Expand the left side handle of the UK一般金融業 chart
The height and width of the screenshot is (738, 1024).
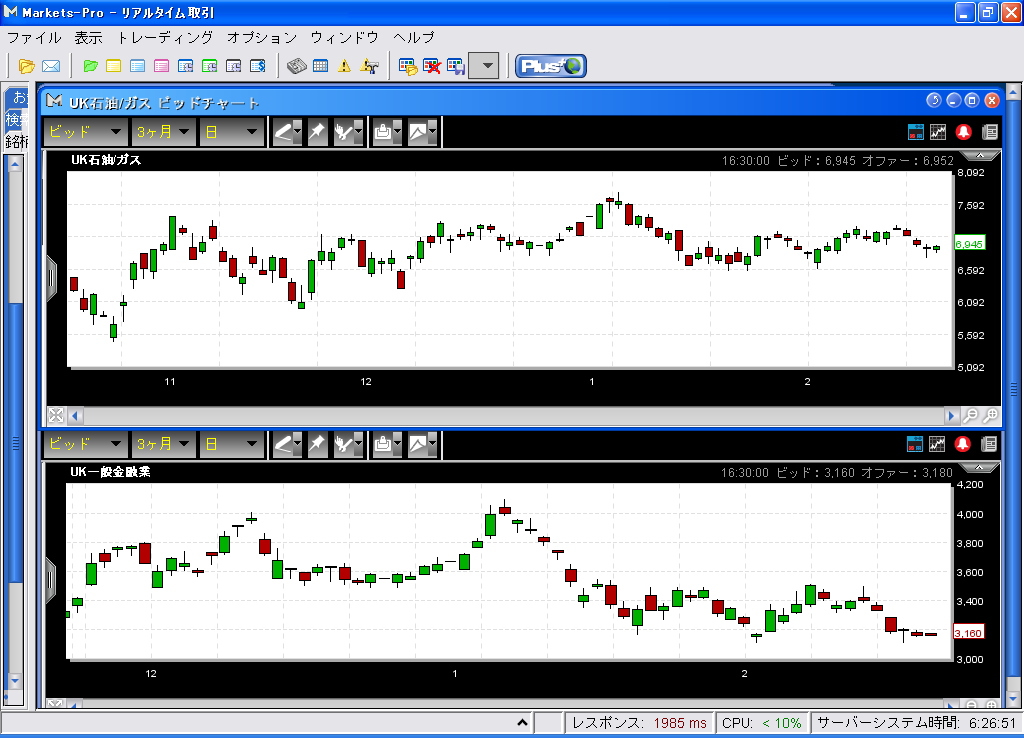point(51,580)
